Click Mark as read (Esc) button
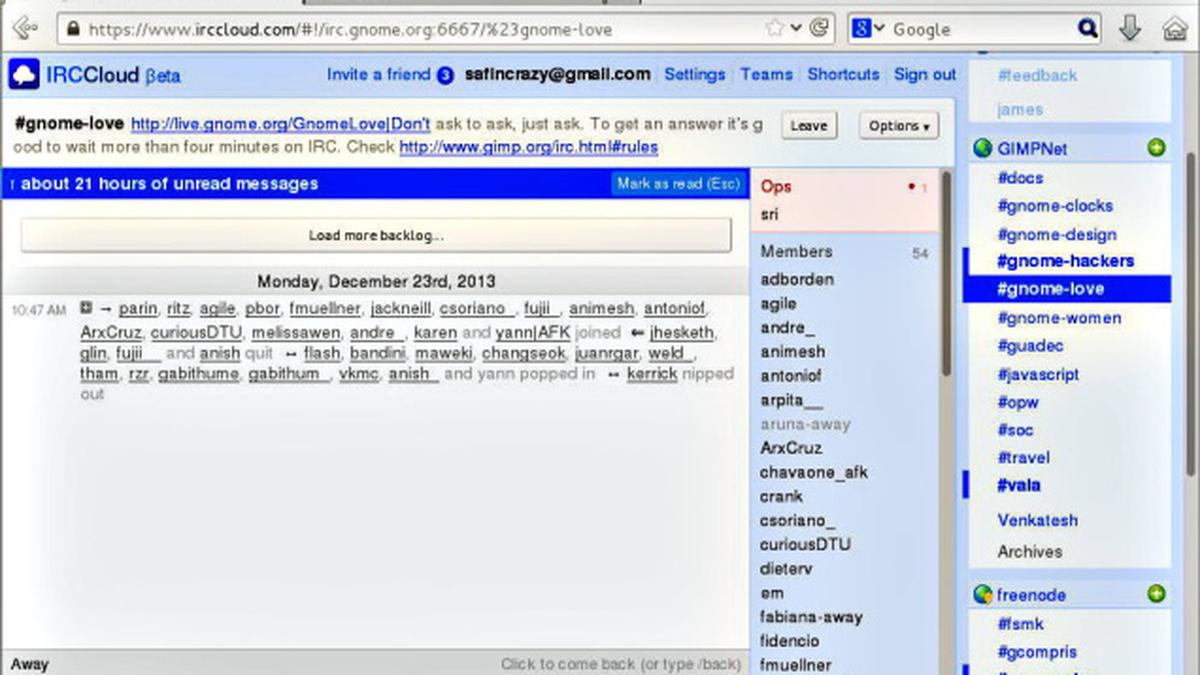Image resolution: width=1200 pixels, height=675 pixels. (x=678, y=184)
